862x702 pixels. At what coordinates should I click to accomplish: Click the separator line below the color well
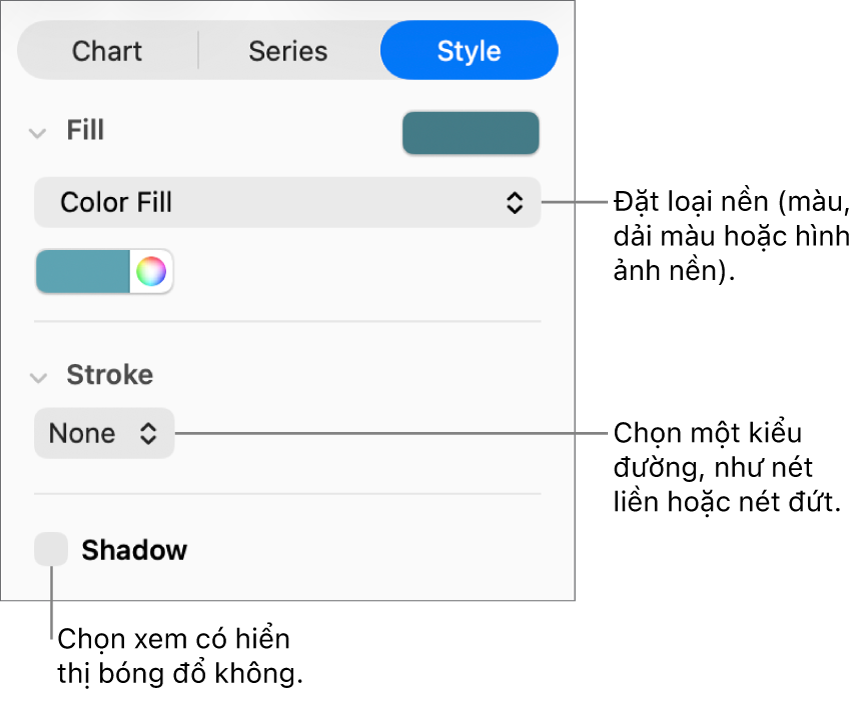point(287,321)
